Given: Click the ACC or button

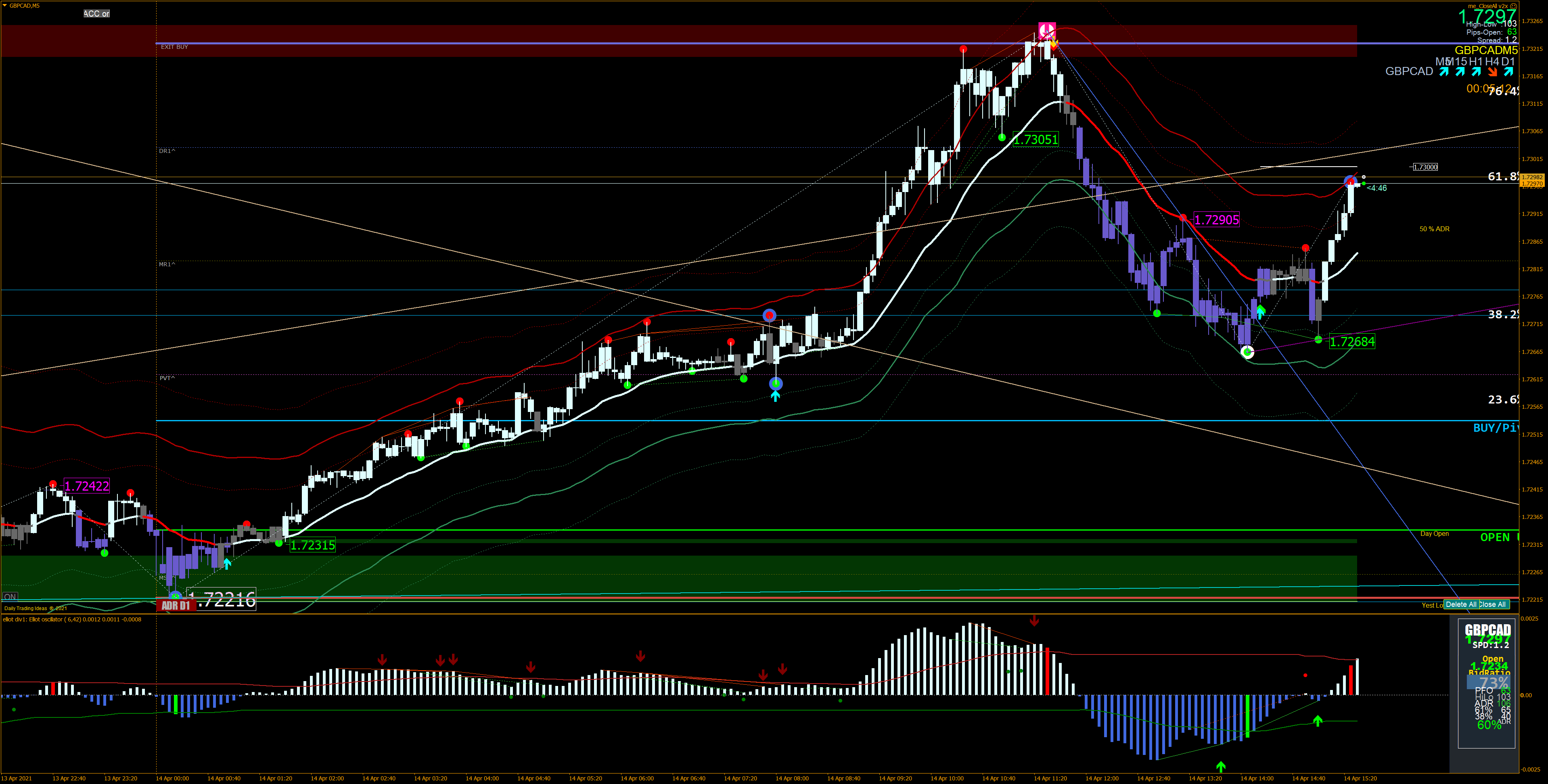Looking at the screenshot, I should point(96,13).
